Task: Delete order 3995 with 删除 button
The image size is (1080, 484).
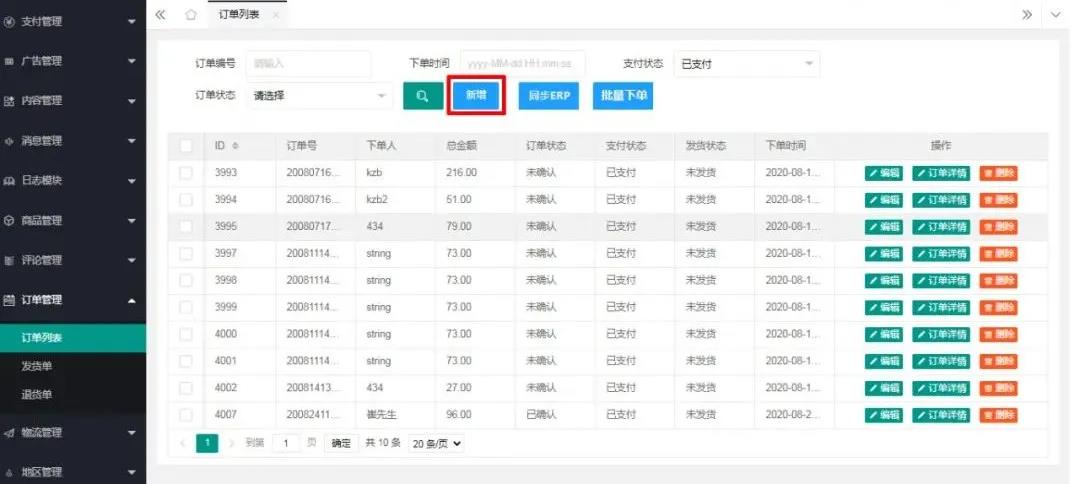Action: (x=998, y=227)
